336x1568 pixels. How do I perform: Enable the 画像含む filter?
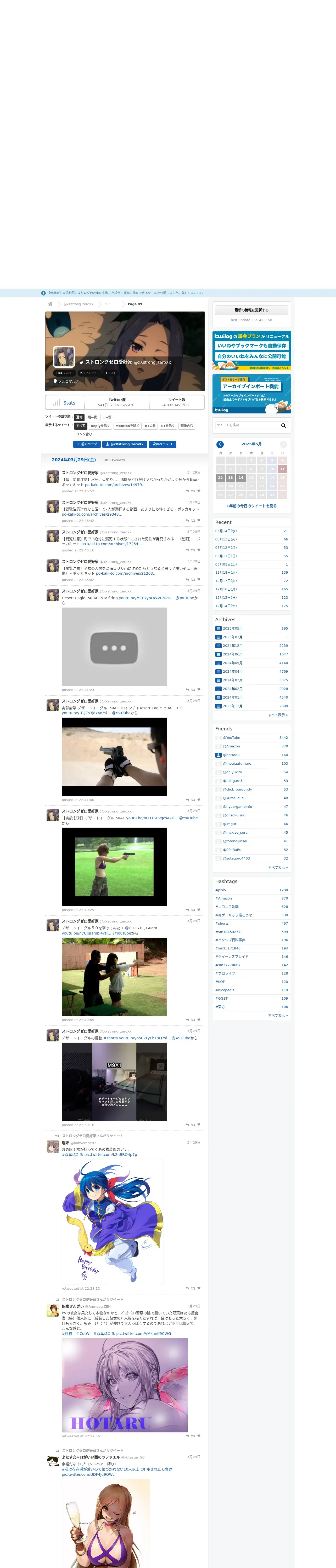[x=187, y=426]
